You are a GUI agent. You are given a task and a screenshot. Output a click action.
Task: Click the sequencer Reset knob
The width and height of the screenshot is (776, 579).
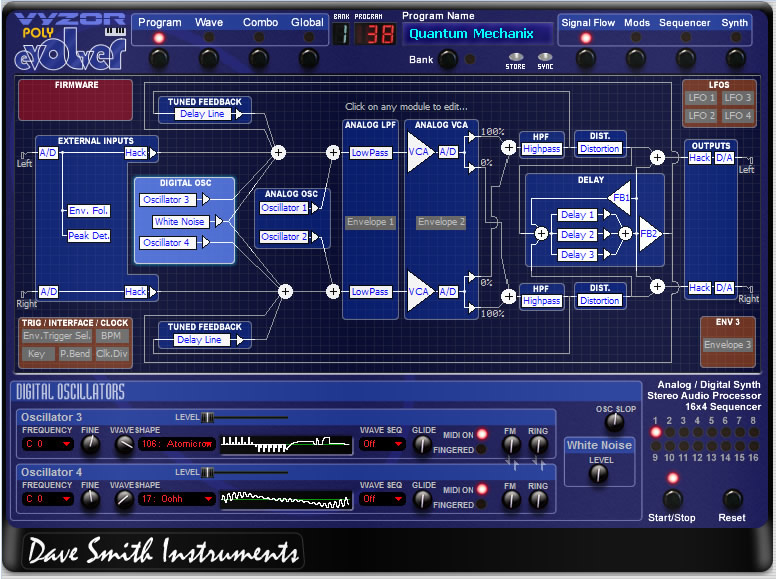pyautogui.click(x=732, y=499)
